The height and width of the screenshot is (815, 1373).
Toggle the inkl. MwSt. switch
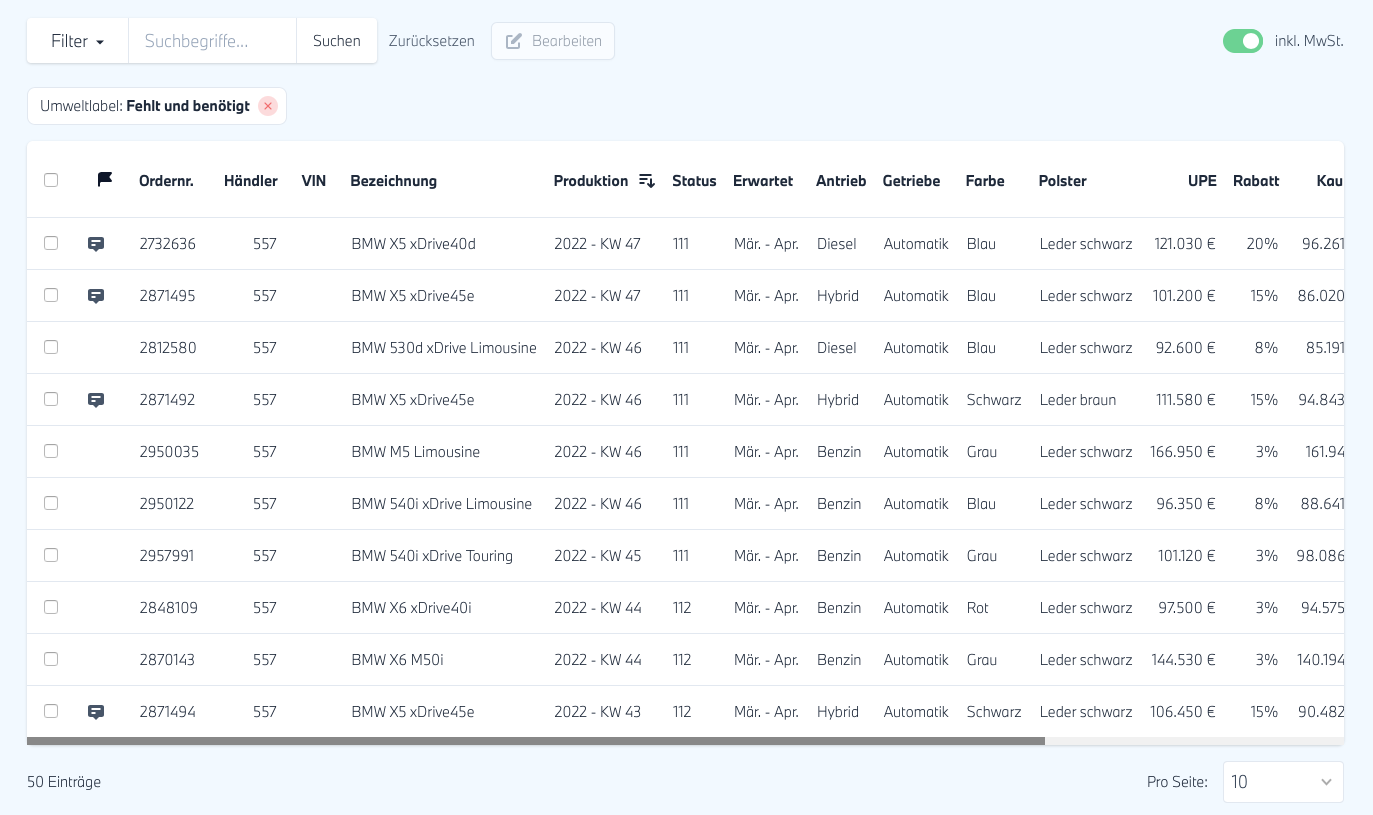pos(1242,41)
